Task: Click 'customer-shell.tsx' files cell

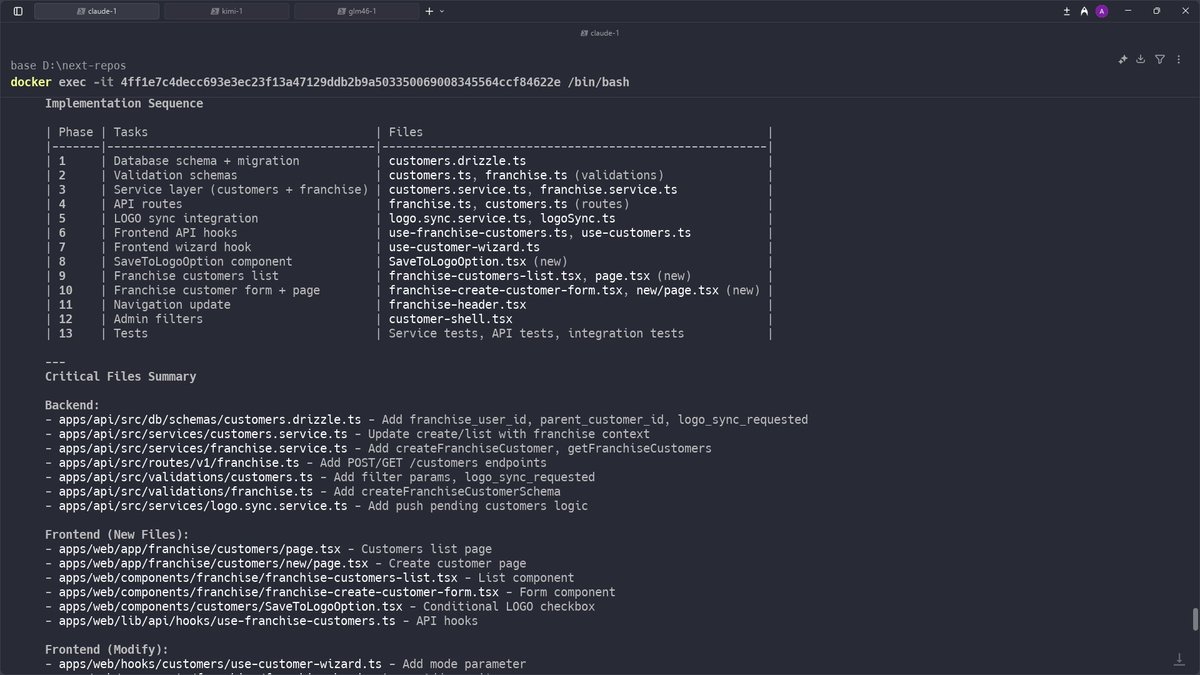Action: tap(450, 319)
